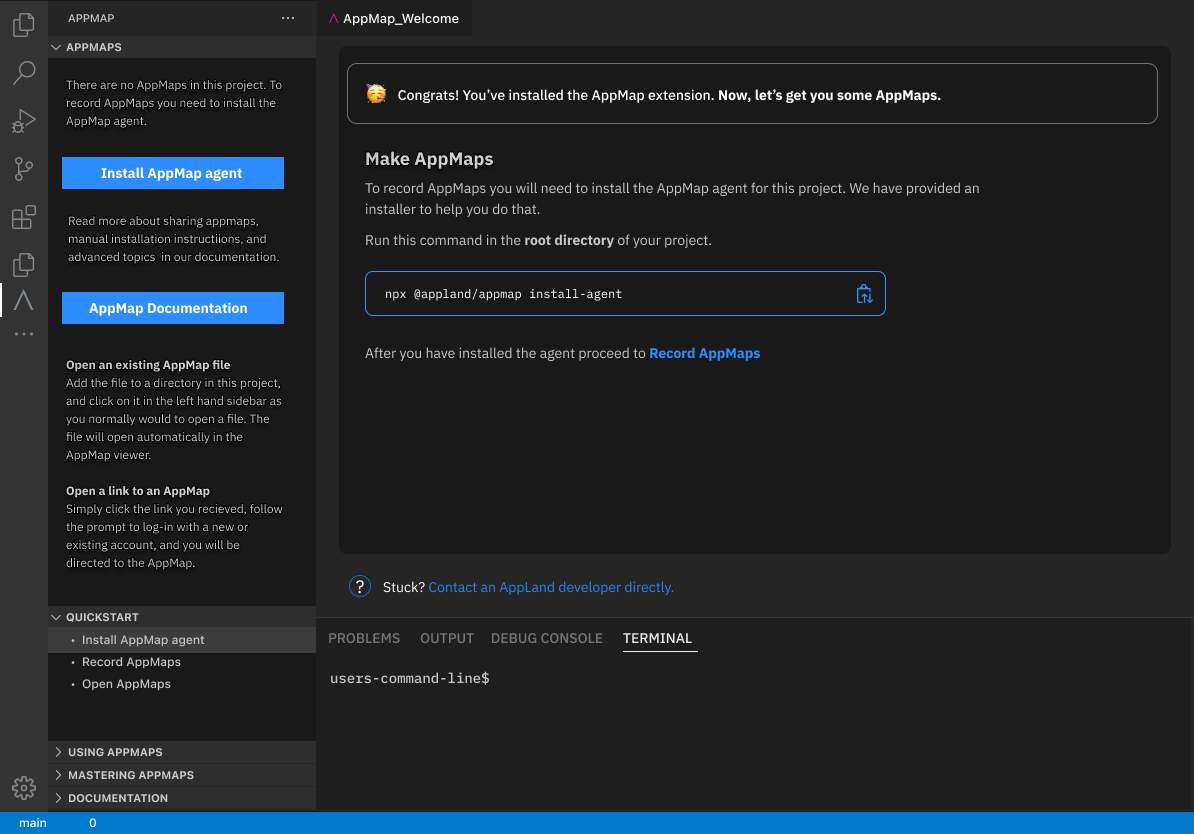Open the Source Control icon
The height and width of the screenshot is (834, 1194).
24,169
